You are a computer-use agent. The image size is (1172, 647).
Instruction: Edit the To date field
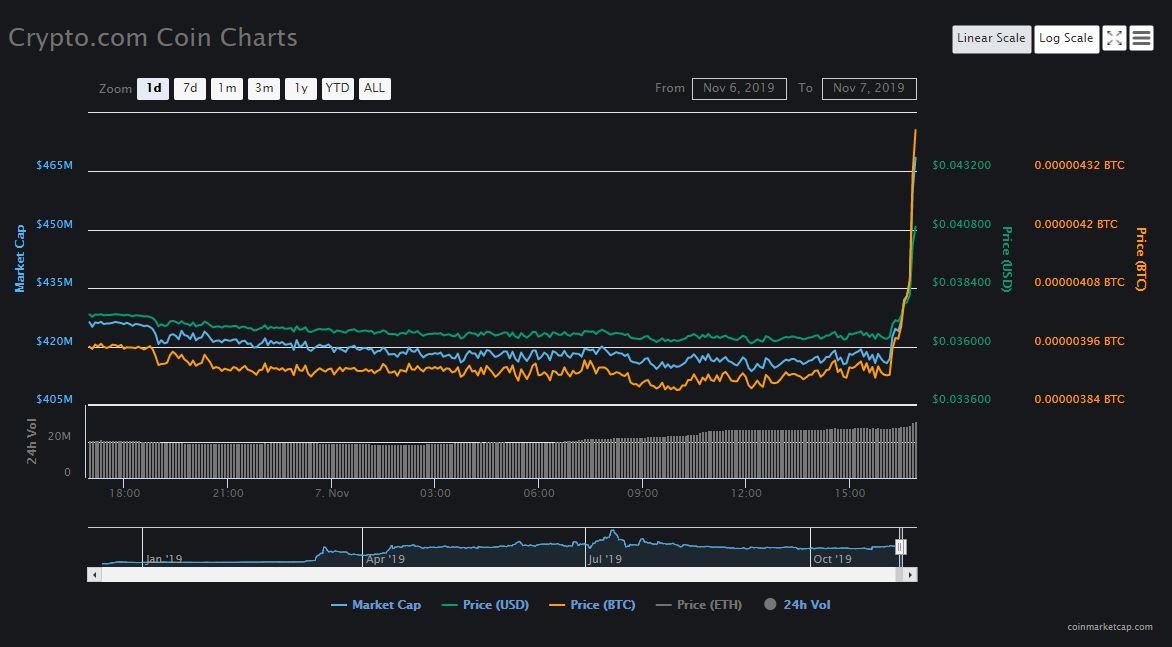click(x=869, y=88)
